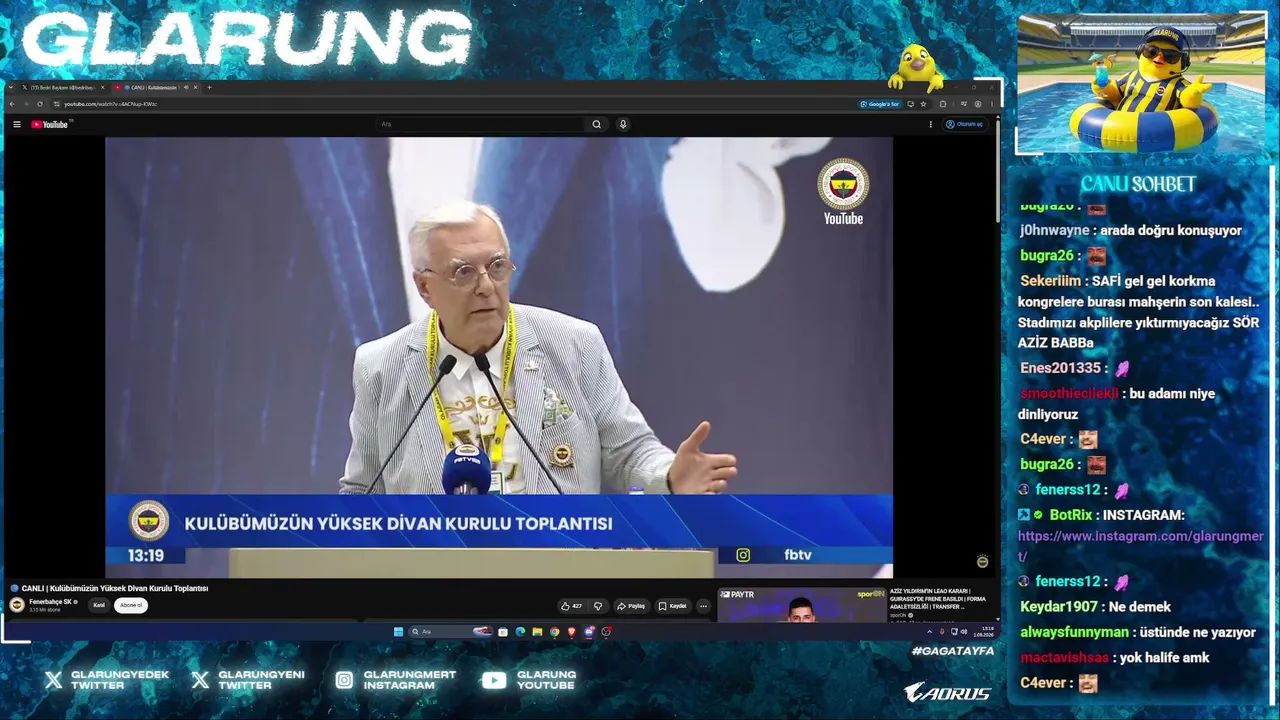The height and width of the screenshot is (720, 1280).
Task: Click the browser address bar URL
Action: click(x=110, y=104)
